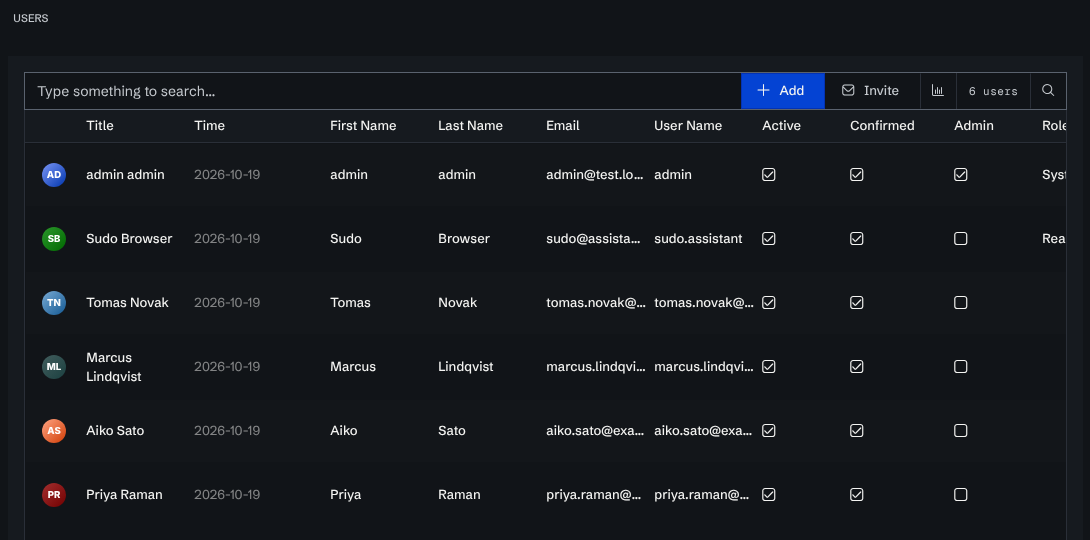Toggle Active checkbox for admin admin
This screenshot has height=540, width=1090.
[769, 174]
